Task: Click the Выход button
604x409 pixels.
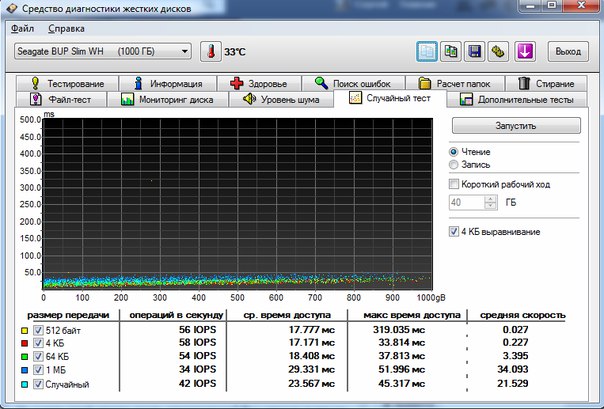Action: click(x=567, y=51)
